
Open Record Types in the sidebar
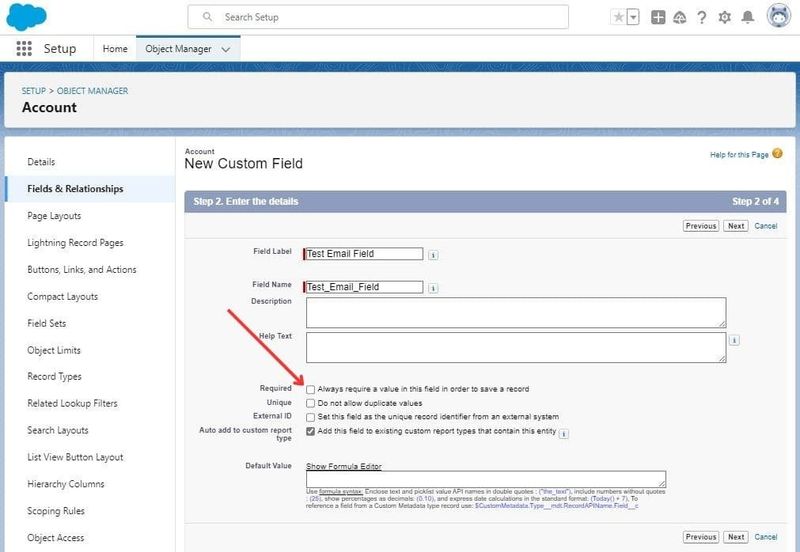(x=54, y=377)
